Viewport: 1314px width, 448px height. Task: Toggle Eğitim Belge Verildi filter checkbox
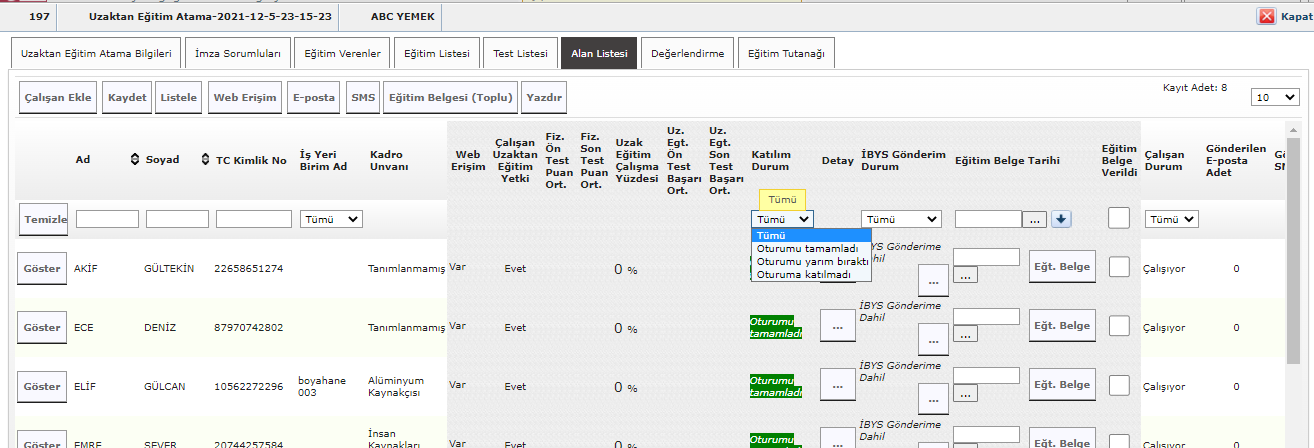tap(1119, 218)
